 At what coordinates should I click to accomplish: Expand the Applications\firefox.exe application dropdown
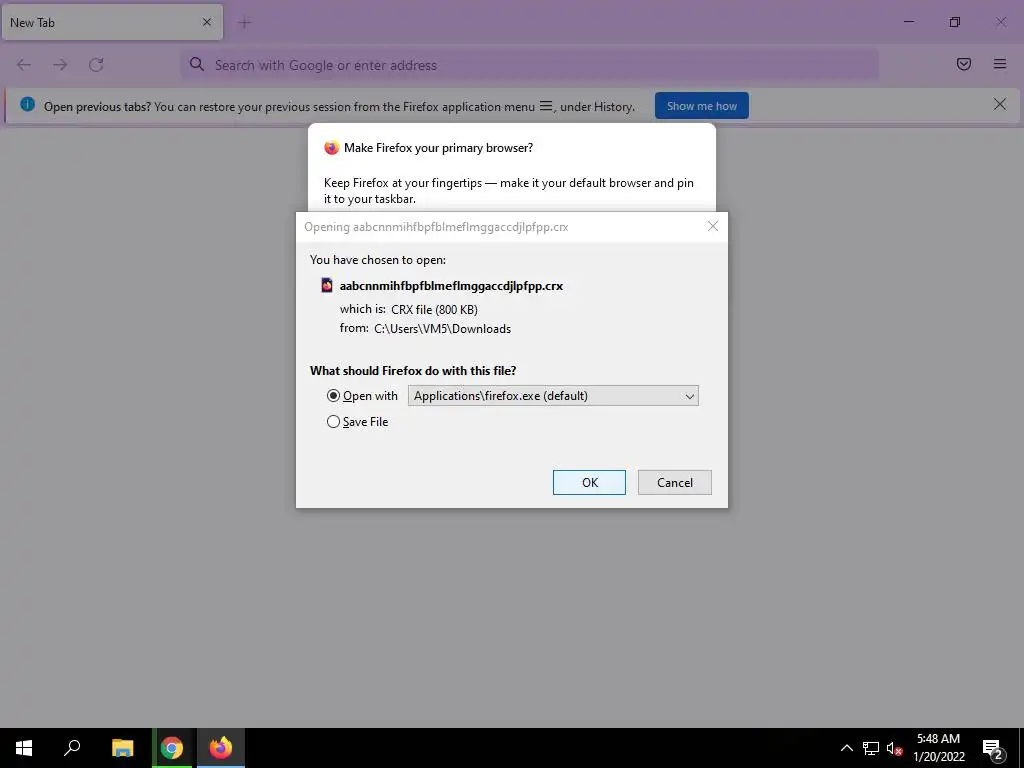click(553, 396)
